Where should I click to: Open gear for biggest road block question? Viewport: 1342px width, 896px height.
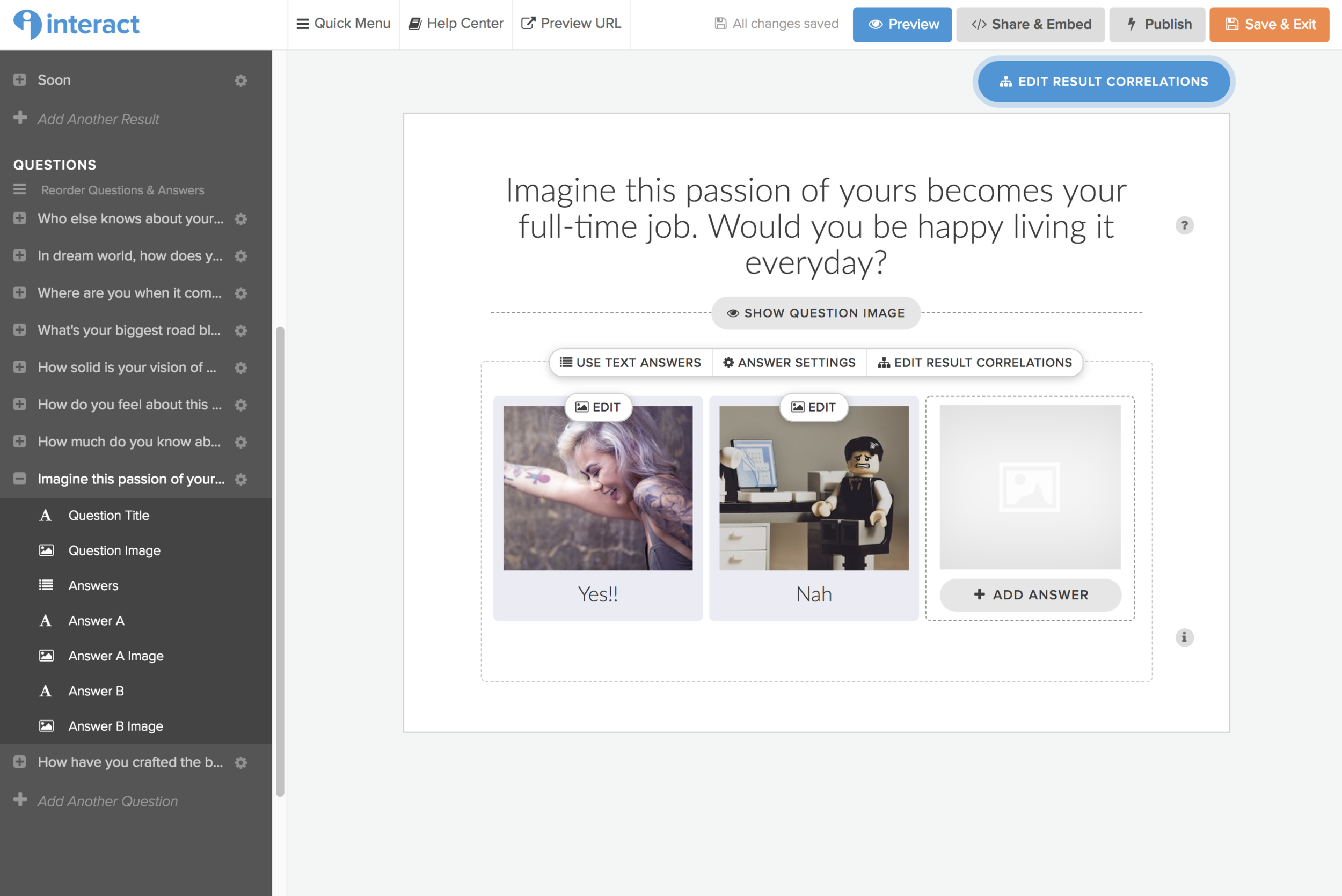pyautogui.click(x=240, y=331)
